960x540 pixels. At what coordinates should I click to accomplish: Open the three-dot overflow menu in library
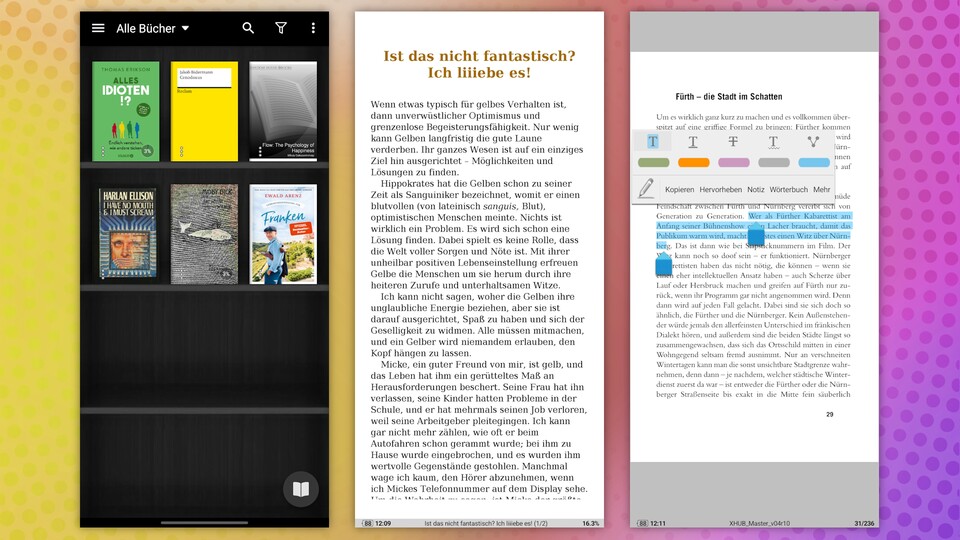(x=313, y=28)
